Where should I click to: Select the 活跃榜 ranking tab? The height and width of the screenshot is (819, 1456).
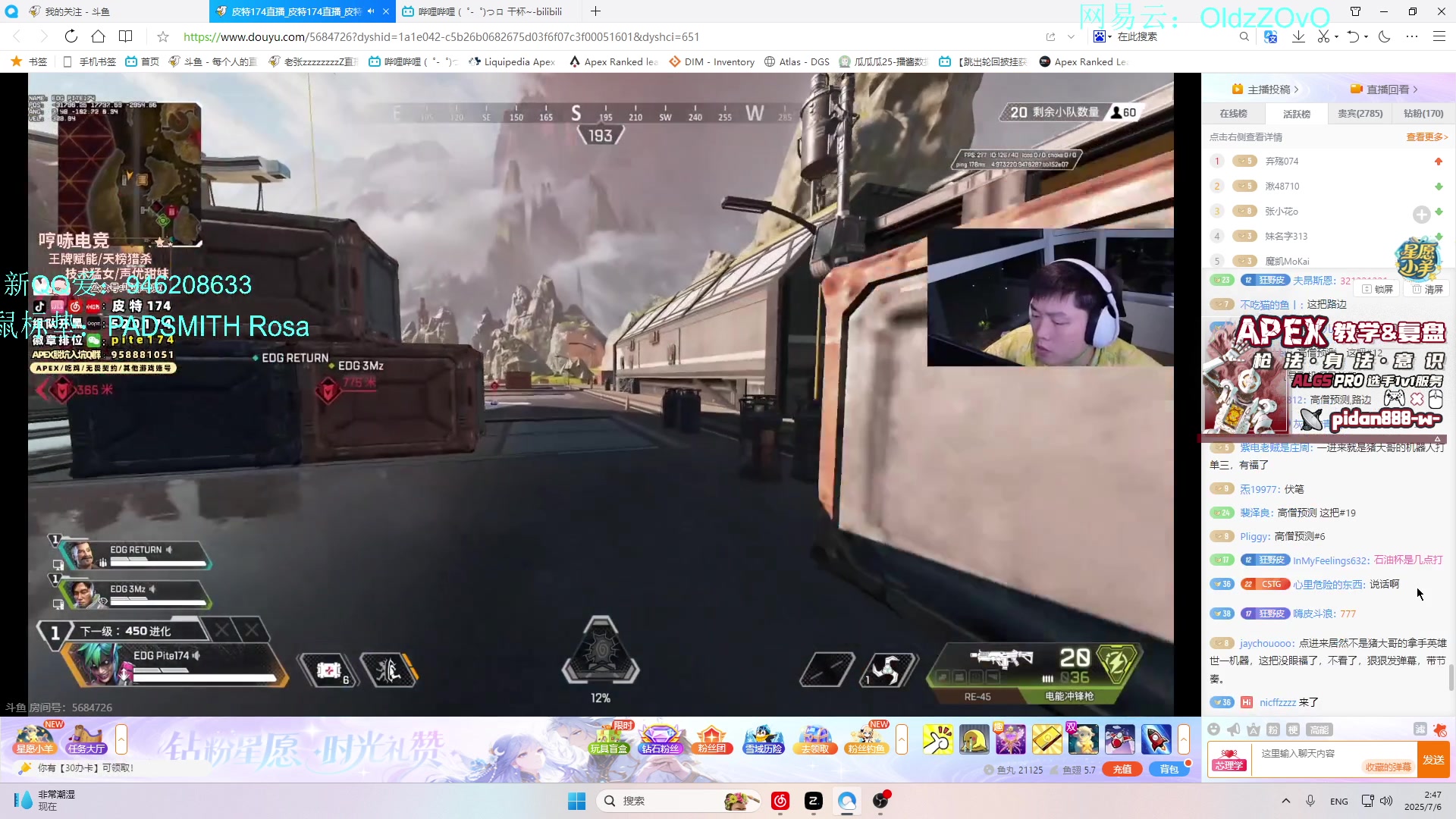[1297, 114]
